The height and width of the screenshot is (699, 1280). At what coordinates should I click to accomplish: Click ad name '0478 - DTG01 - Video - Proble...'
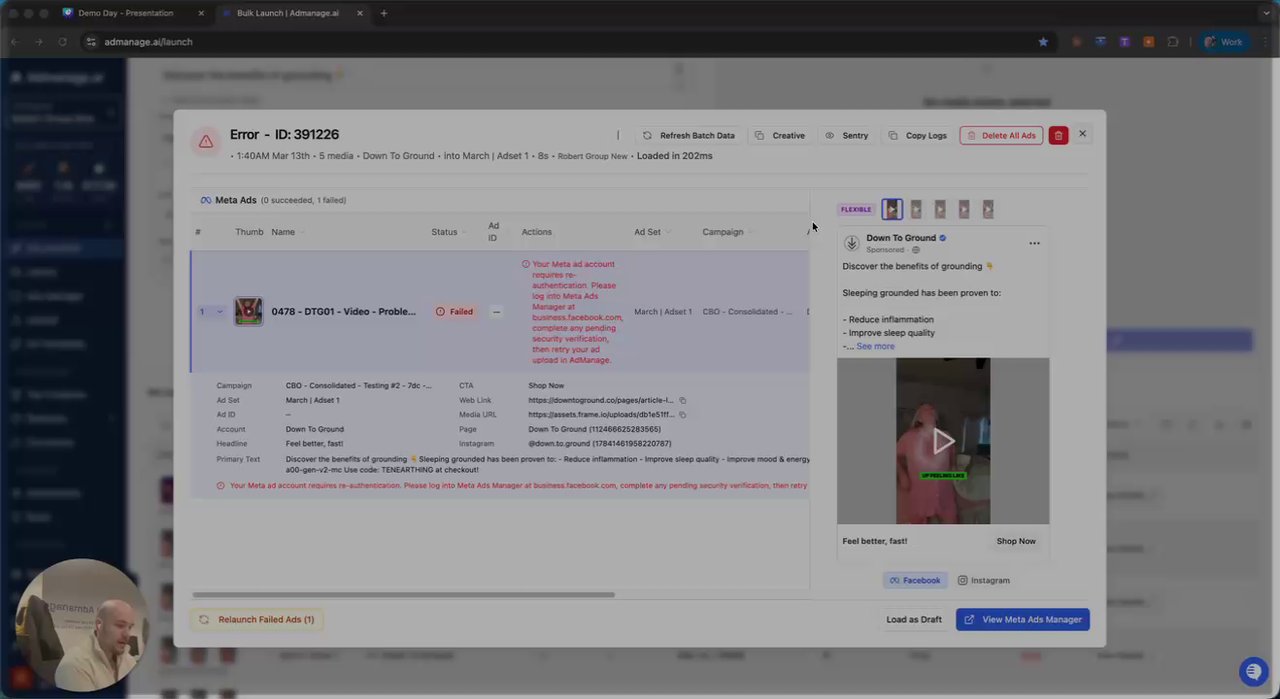click(343, 311)
